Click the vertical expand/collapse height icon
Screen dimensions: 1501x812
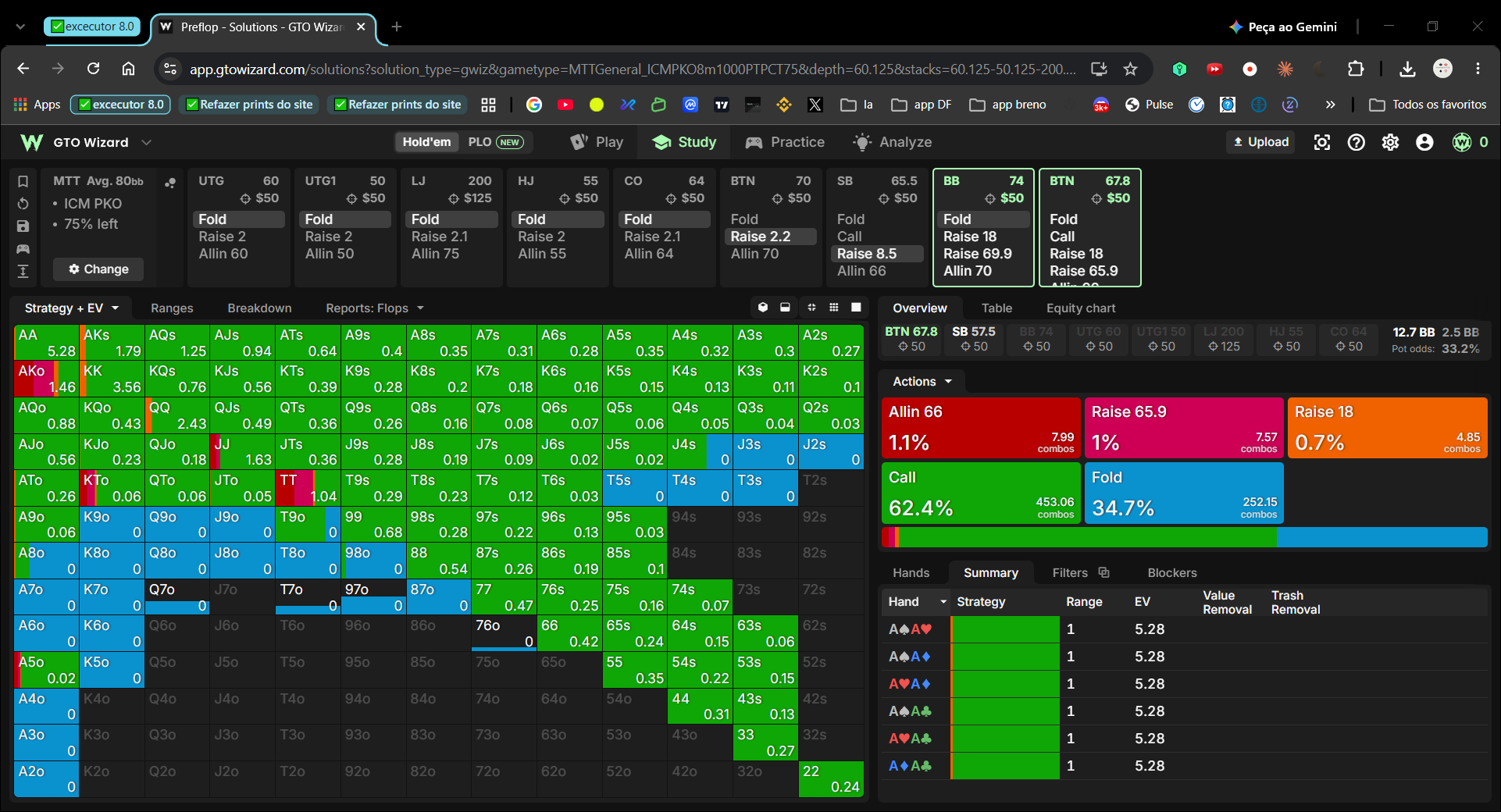pos(23,271)
